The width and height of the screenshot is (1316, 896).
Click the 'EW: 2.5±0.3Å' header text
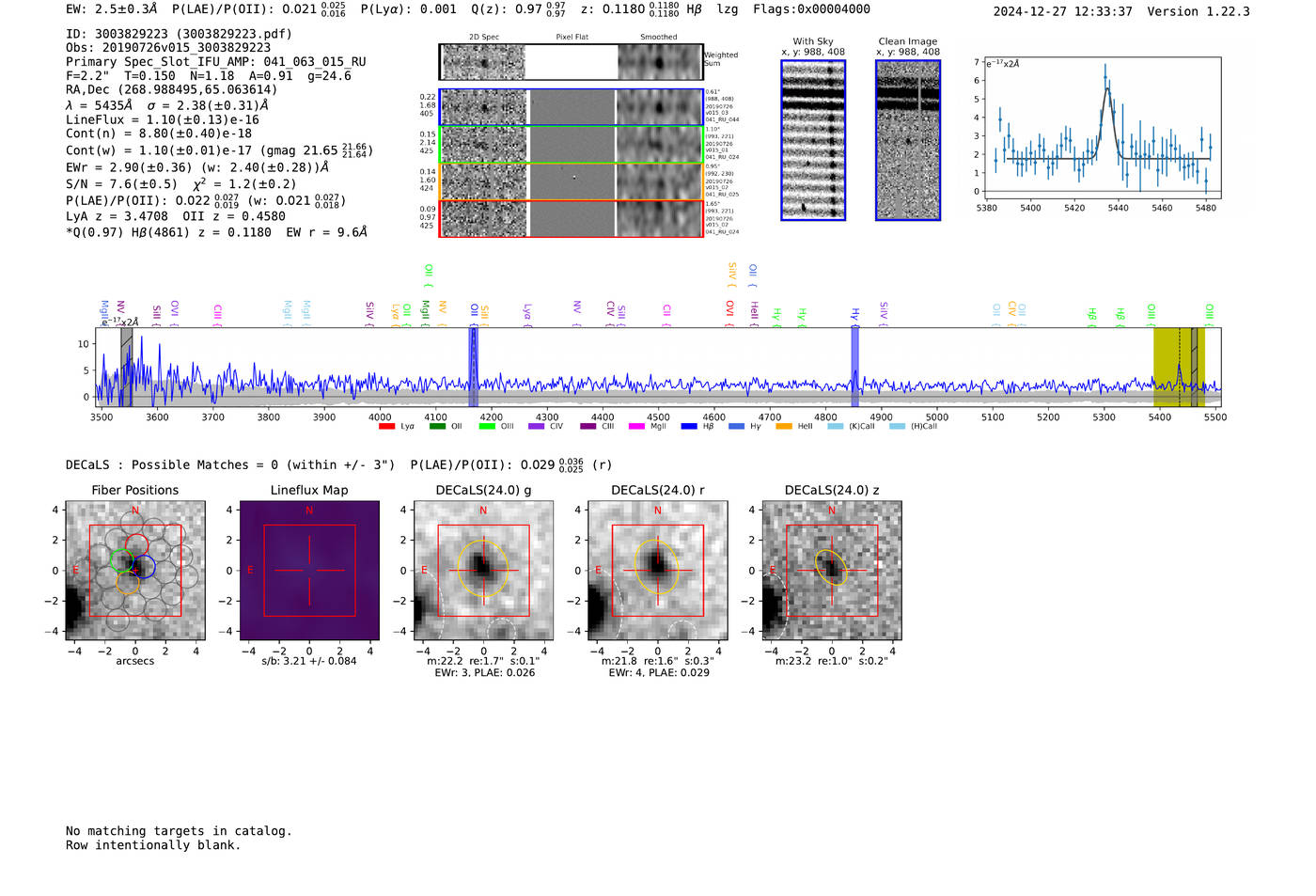pyautogui.click(x=112, y=9)
